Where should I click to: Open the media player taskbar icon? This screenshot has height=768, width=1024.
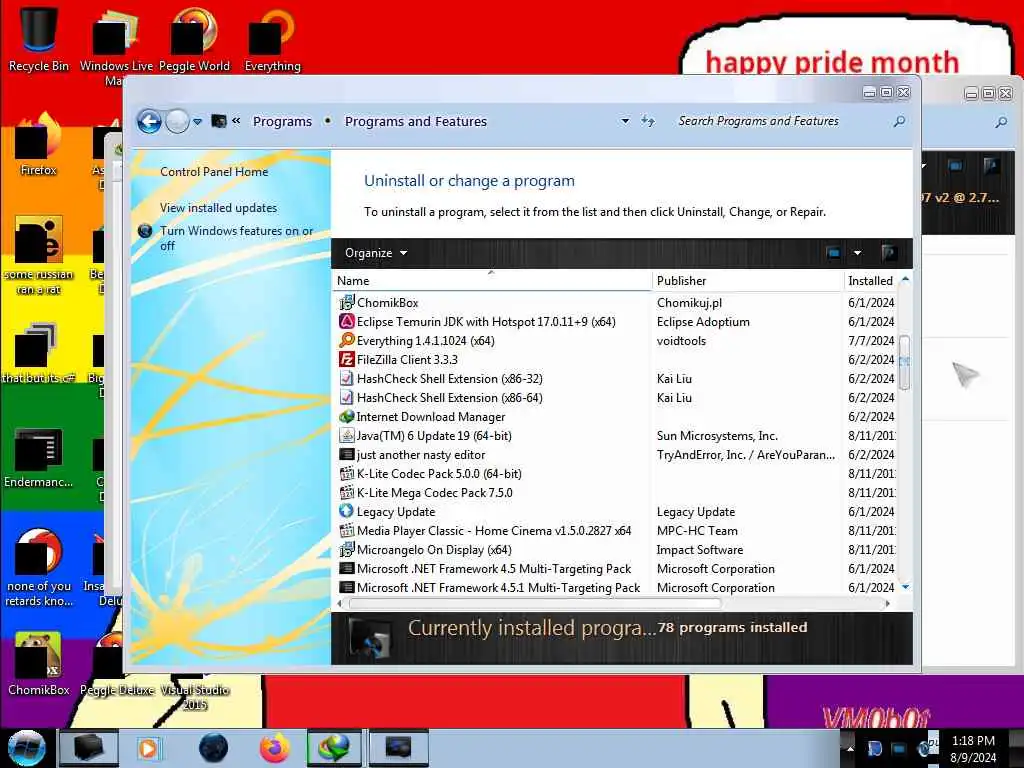148,748
